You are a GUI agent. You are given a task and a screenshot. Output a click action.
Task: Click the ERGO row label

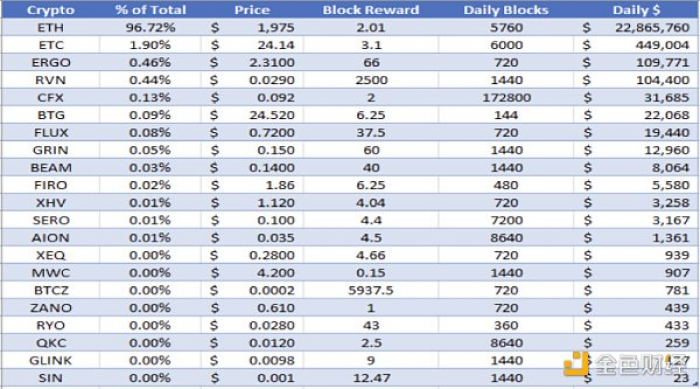(x=50, y=63)
